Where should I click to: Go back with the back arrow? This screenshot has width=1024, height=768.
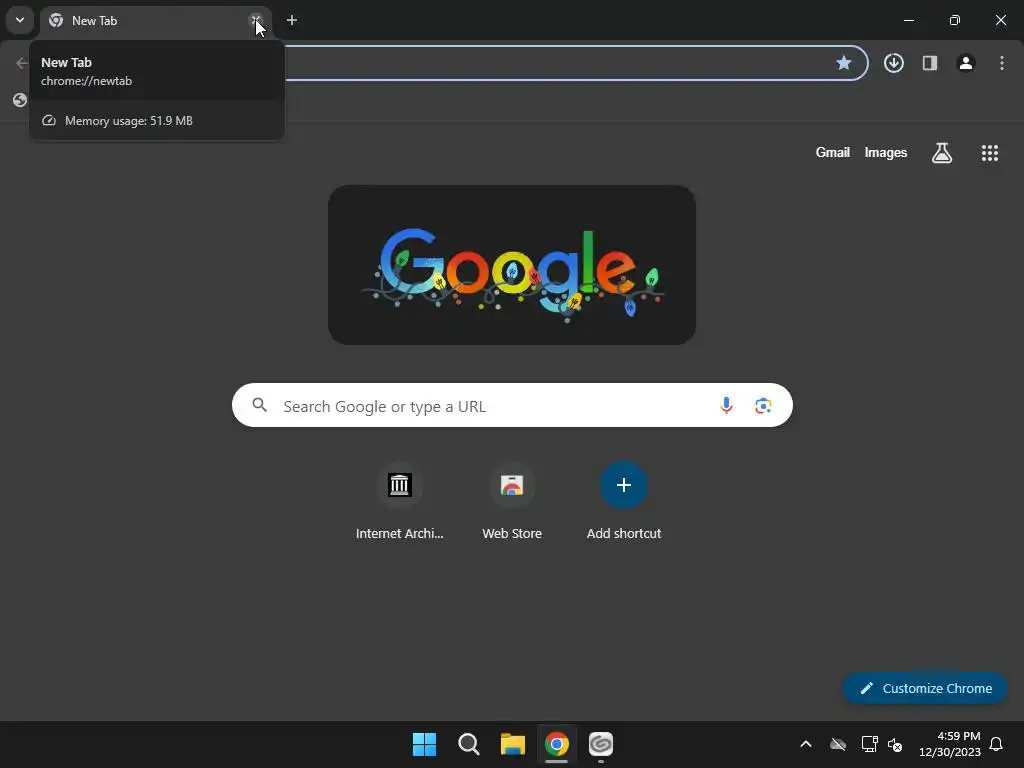(22, 63)
